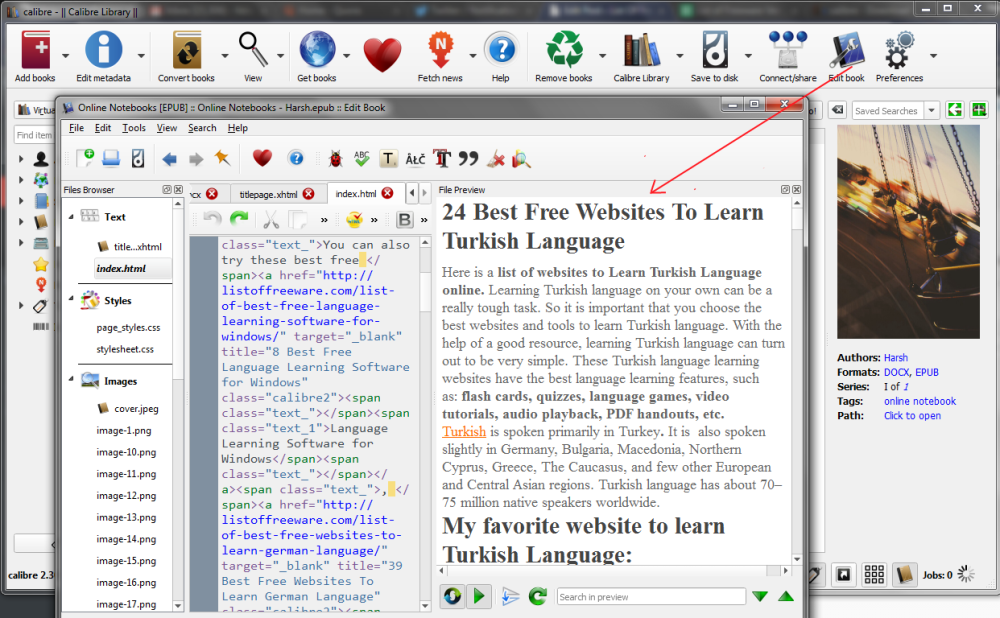Toggle the float button of File Preview panel
The height and width of the screenshot is (618, 1000).
click(x=786, y=189)
